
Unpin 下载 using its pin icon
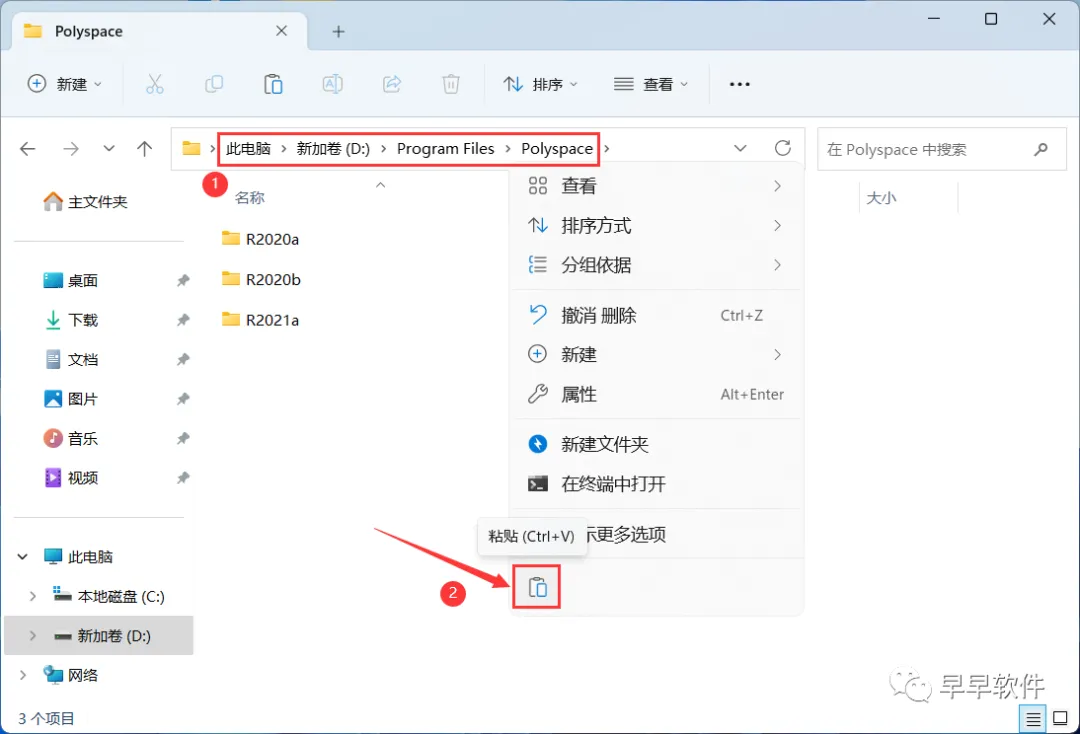click(183, 320)
